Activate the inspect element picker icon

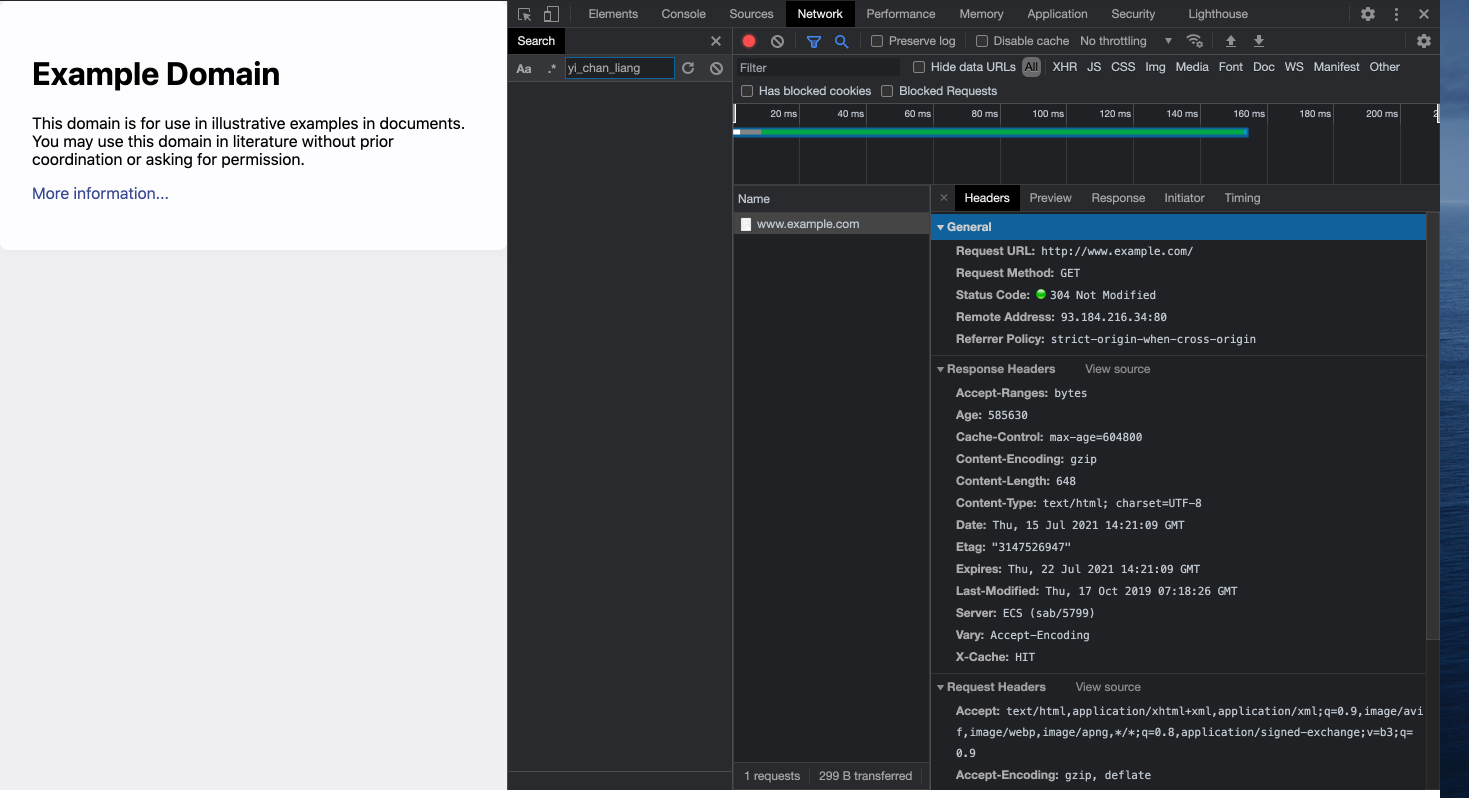[524, 14]
